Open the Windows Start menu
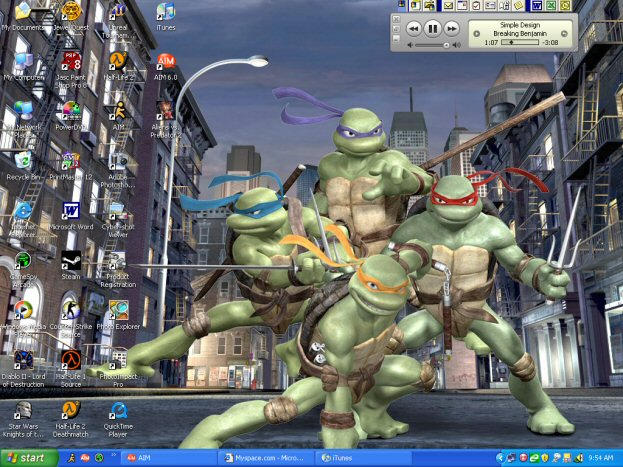The image size is (623, 467). (29, 458)
